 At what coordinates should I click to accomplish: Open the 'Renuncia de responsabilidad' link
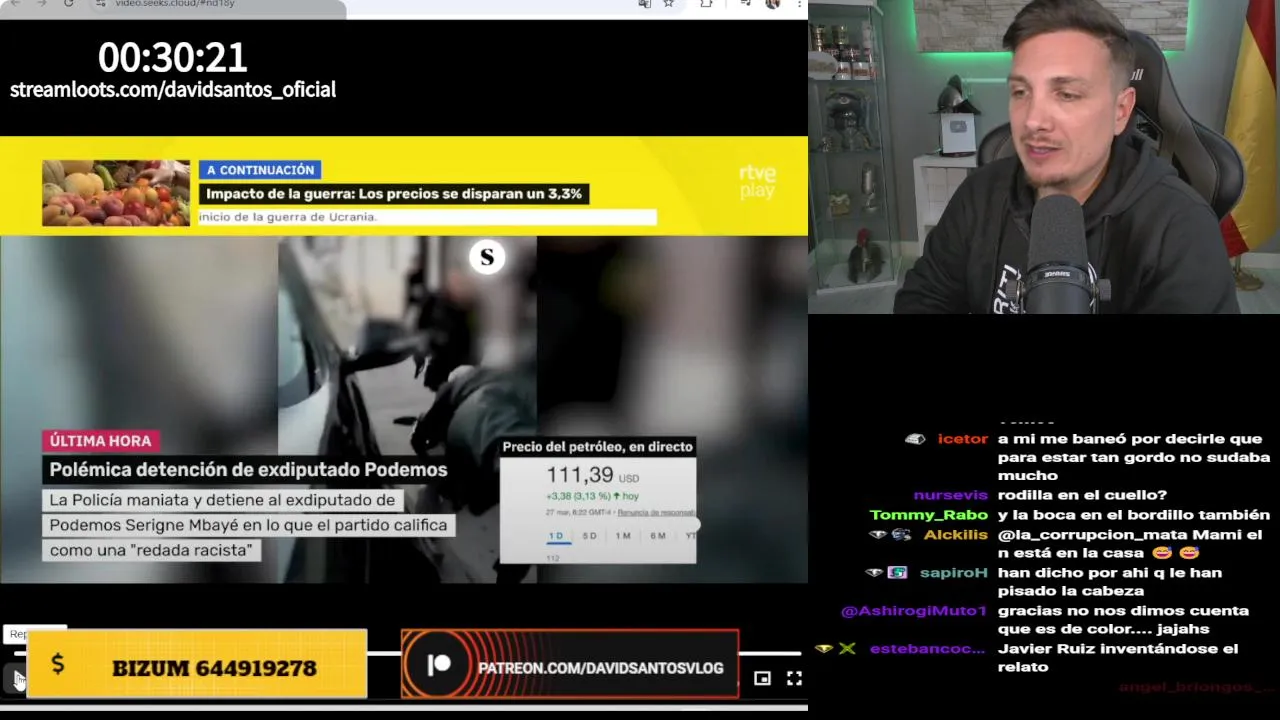656,512
